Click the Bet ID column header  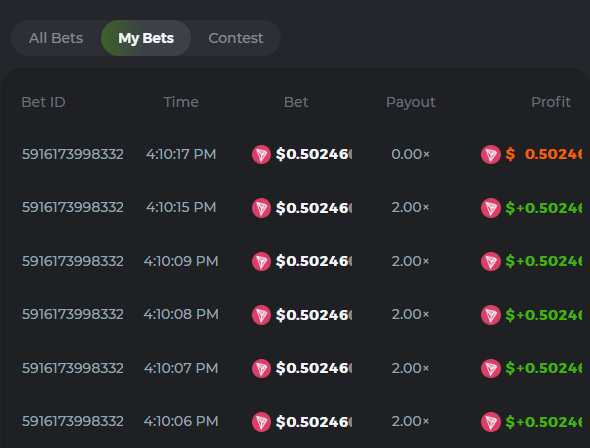tap(43, 102)
